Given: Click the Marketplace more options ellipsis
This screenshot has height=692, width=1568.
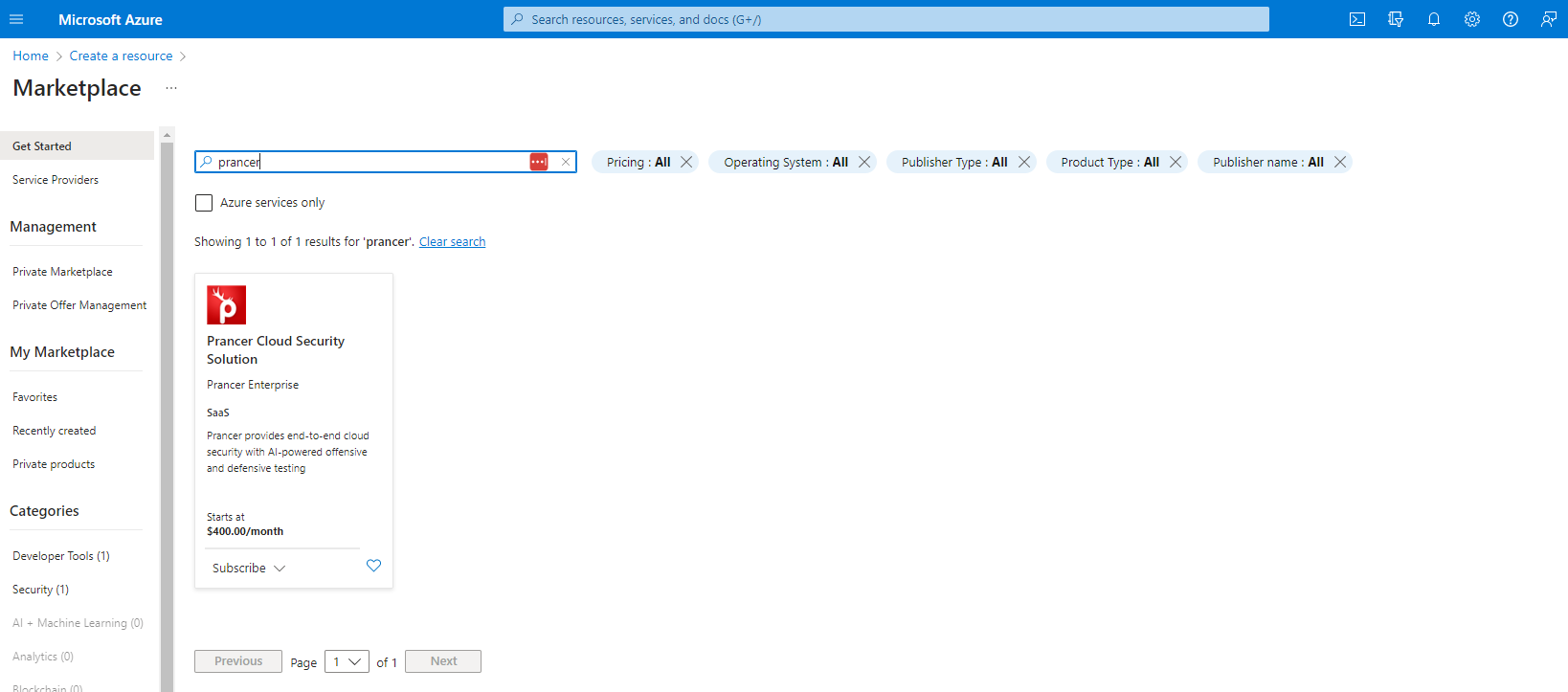Looking at the screenshot, I should pos(171,88).
